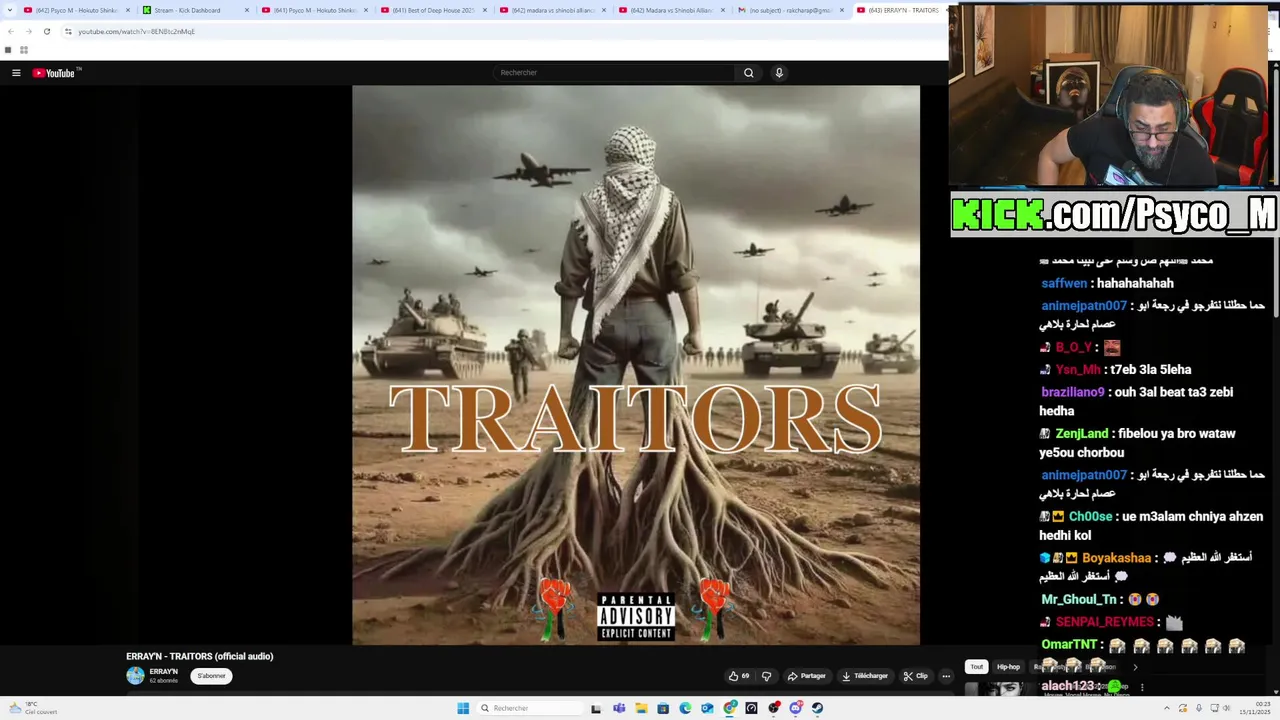The width and height of the screenshot is (1280, 720).
Task: Open Task View from the taskbar
Action: 596,708
